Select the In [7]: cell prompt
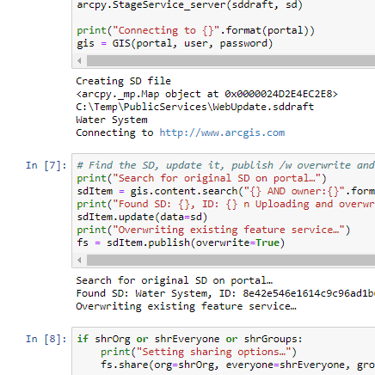 tap(46, 165)
